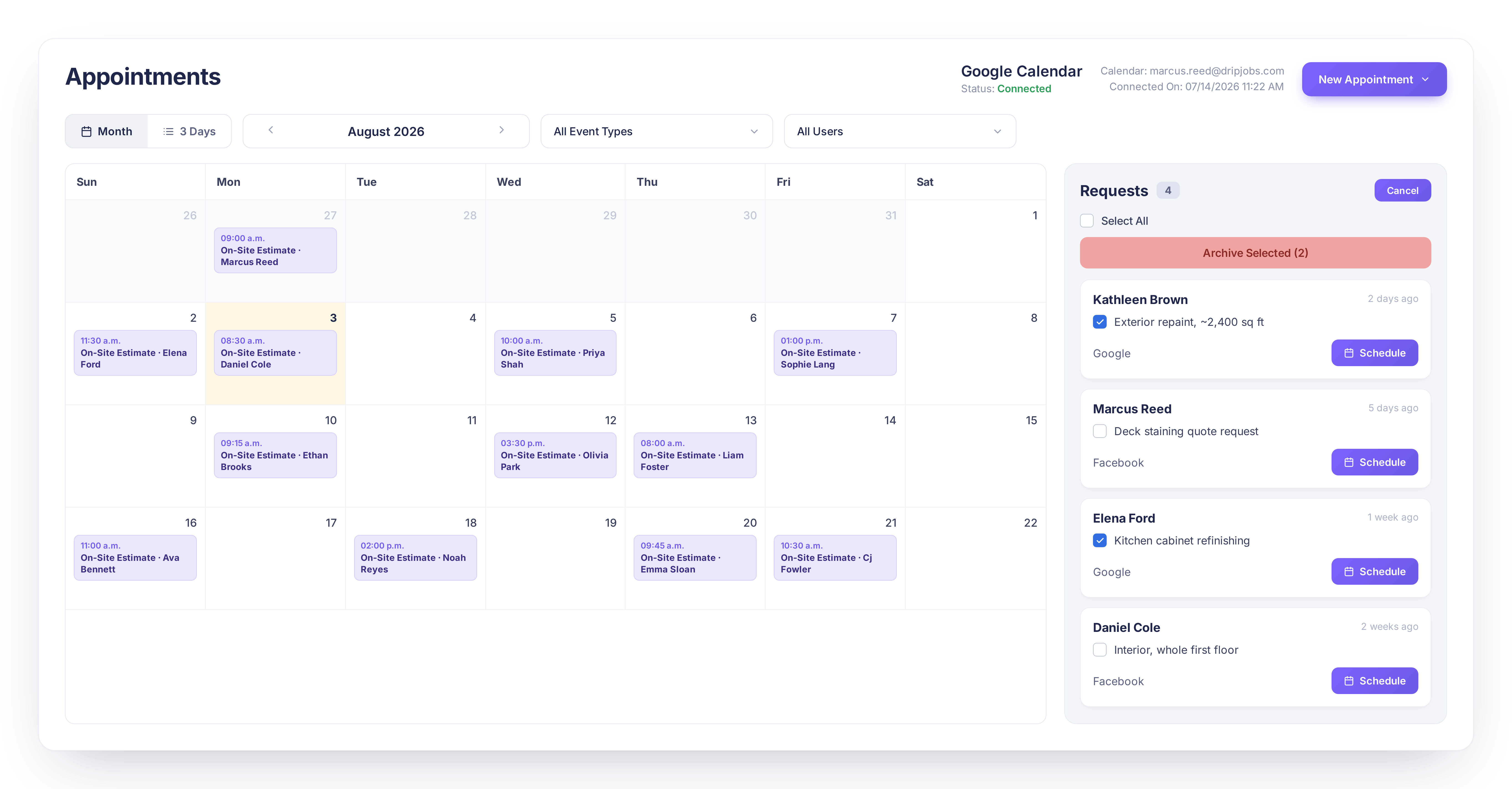Open the 08:00 a.m. Liam Foster estimate

click(x=695, y=455)
